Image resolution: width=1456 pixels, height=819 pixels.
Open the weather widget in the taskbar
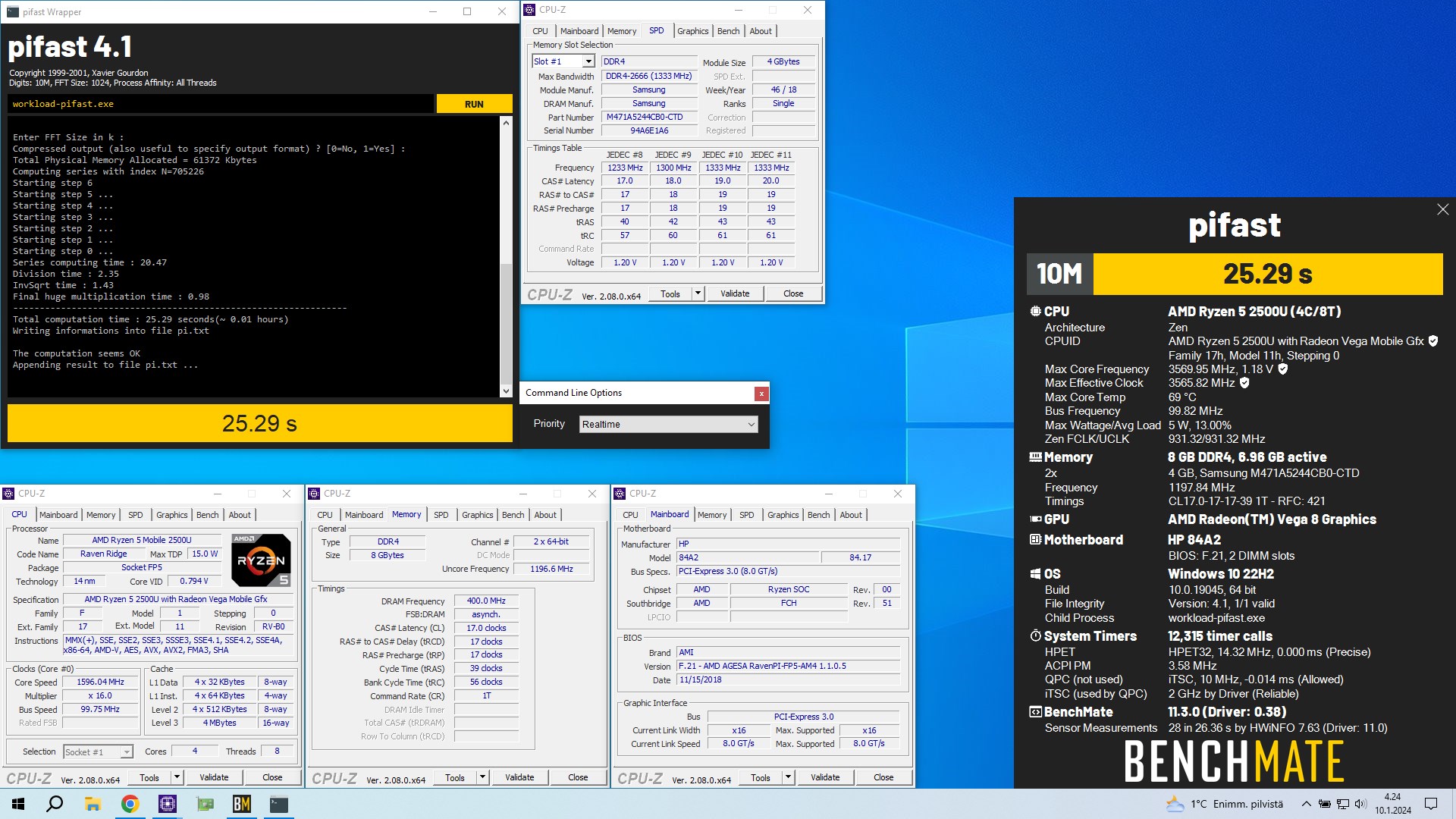1225,804
